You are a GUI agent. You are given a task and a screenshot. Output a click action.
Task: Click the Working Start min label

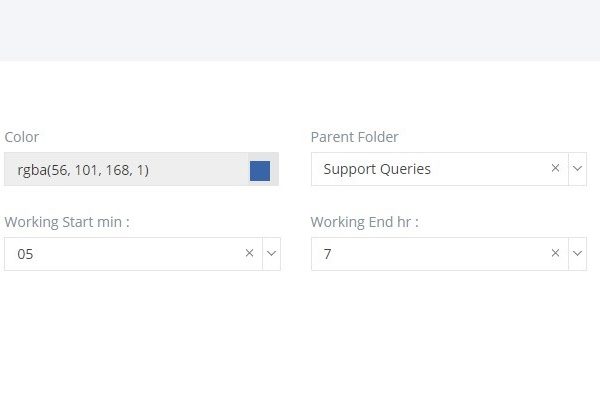tap(67, 222)
